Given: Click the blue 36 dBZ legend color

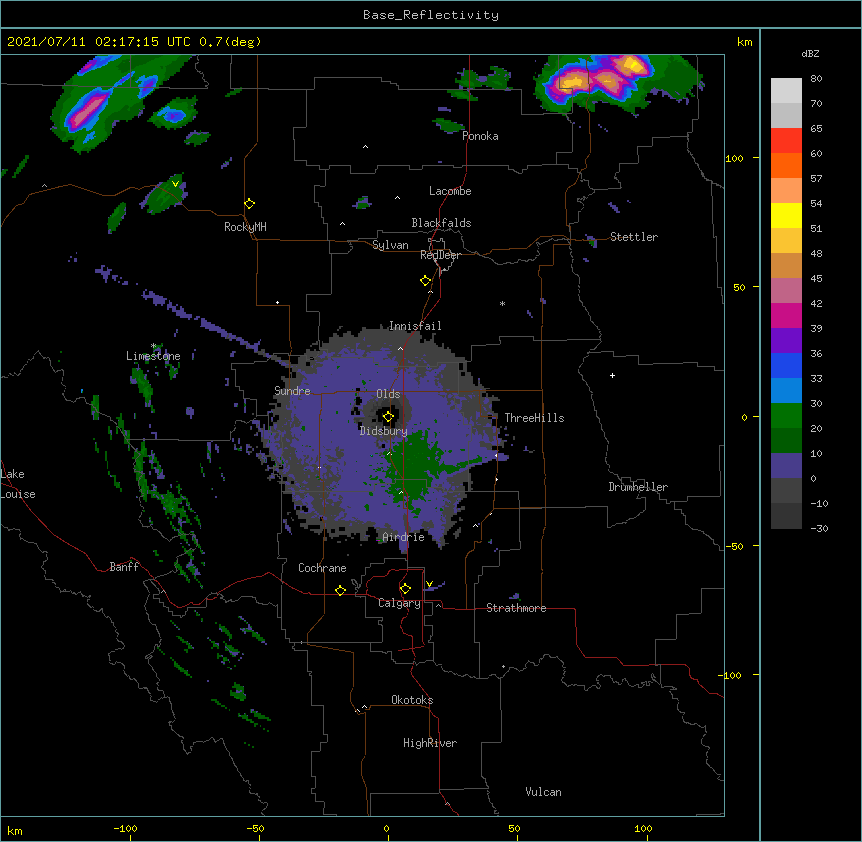Looking at the screenshot, I should [786, 365].
